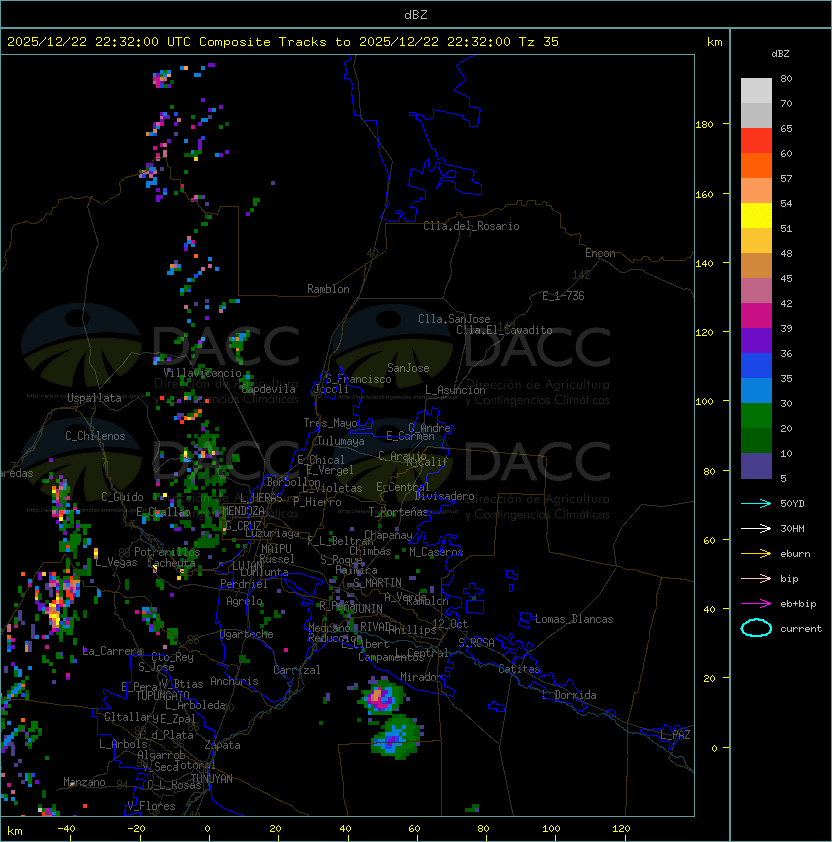The height and width of the screenshot is (842, 832).
Task: Select the purple 36-39 dBZ swatch
Action: (756, 341)
